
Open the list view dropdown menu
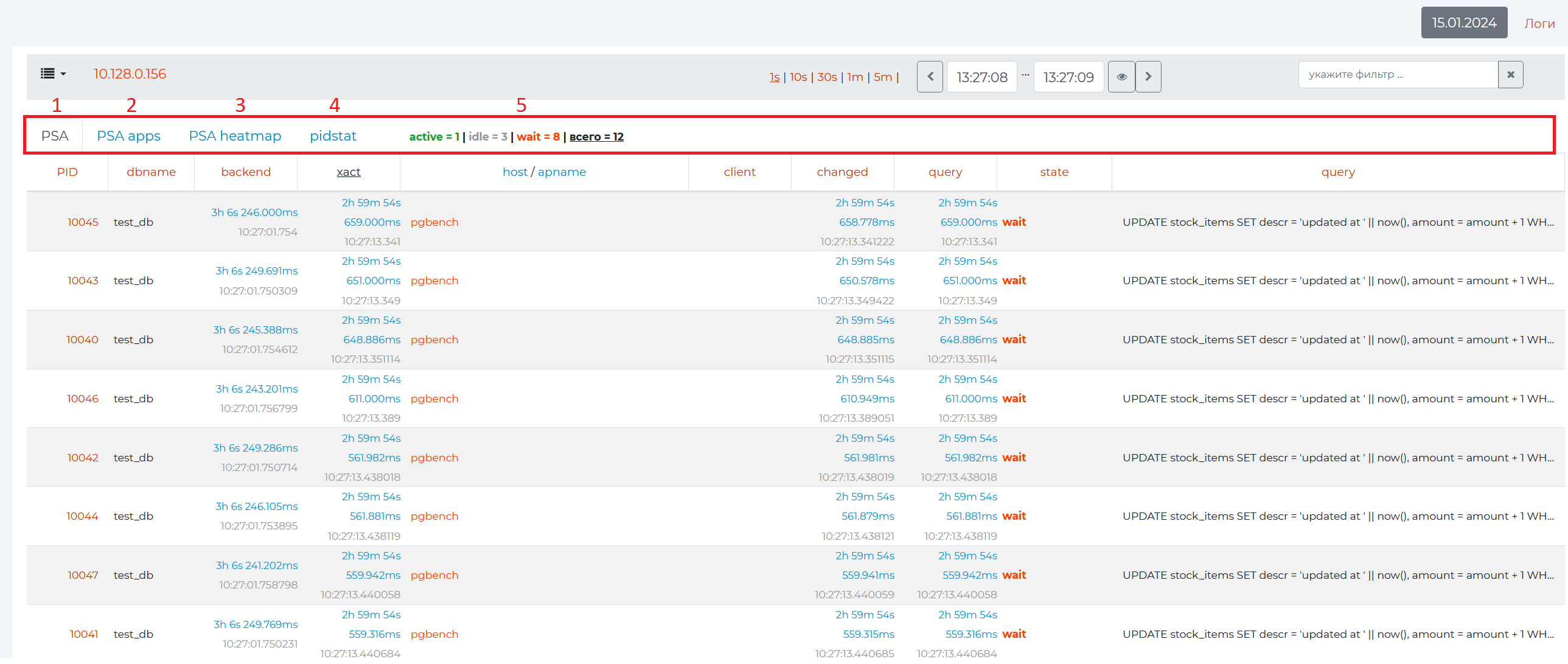pos(53,74)
